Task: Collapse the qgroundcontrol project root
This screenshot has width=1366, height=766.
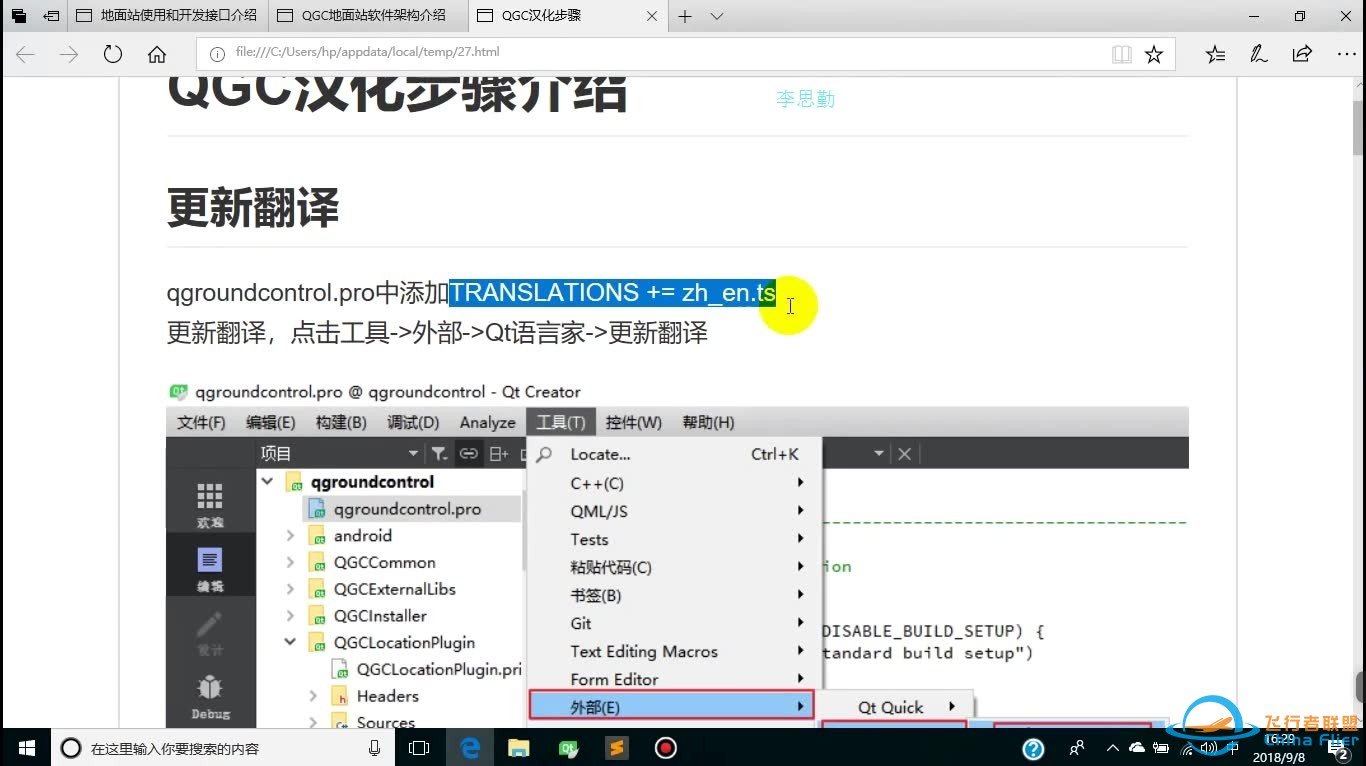Action: (x=267, y=482)
